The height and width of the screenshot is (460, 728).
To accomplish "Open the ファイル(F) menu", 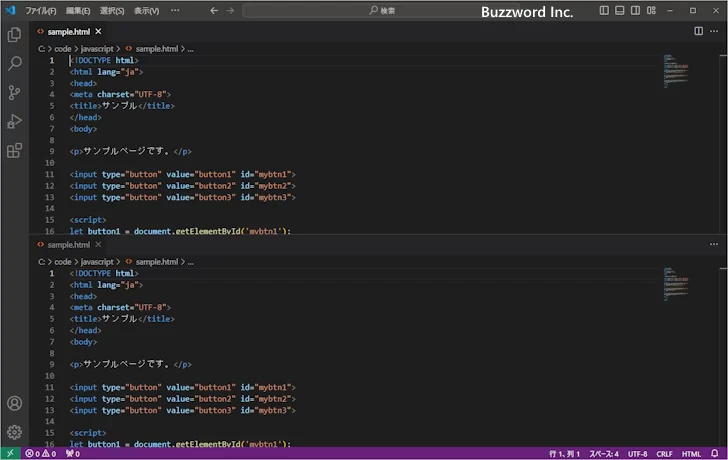I will click(x=40, y=10).
